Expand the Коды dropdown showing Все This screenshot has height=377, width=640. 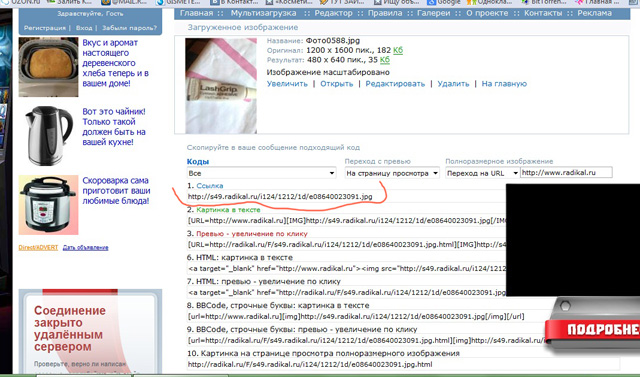[x=261, y=173]
